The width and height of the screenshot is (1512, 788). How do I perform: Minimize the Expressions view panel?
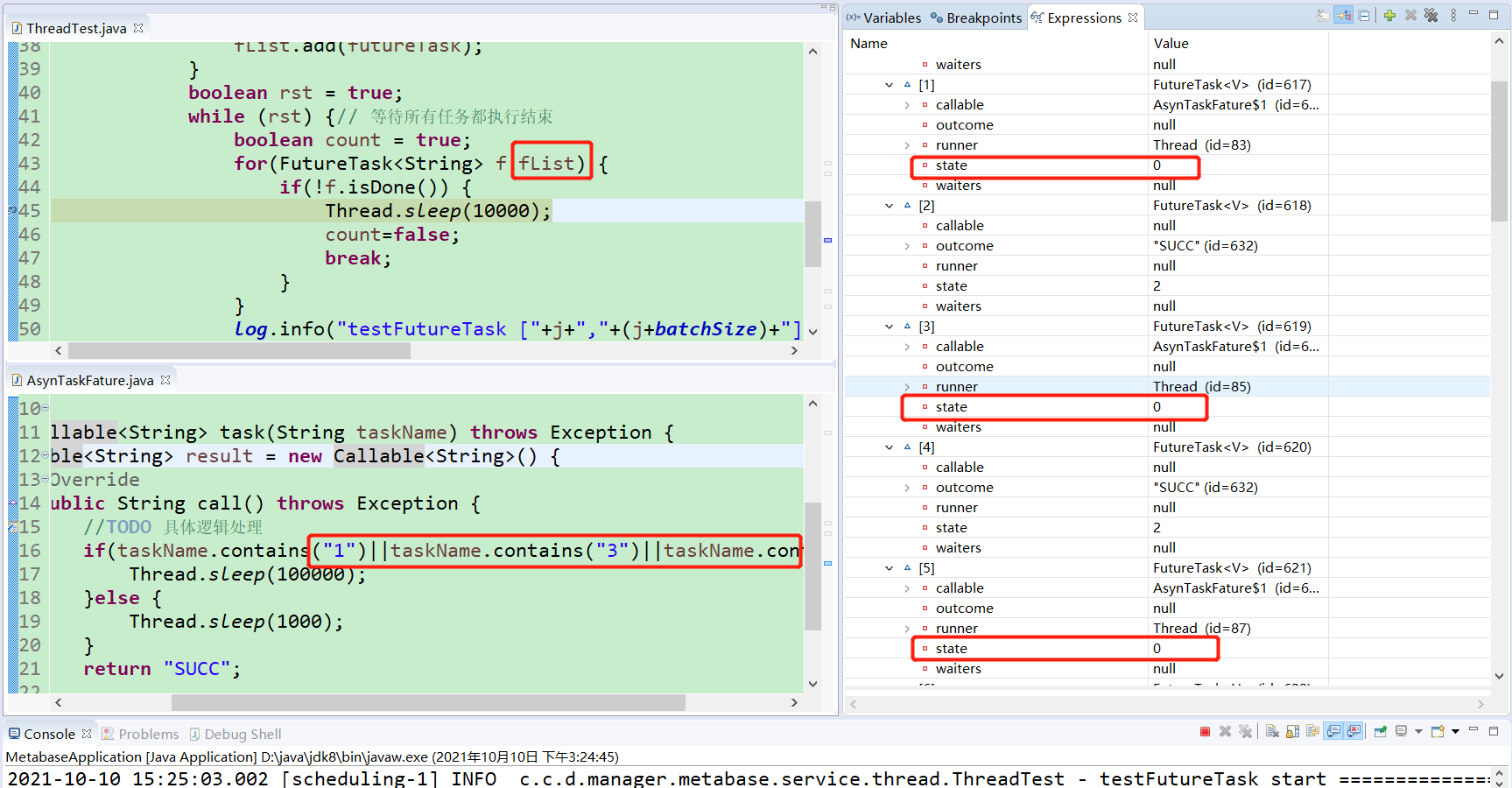click(1473, 13)
